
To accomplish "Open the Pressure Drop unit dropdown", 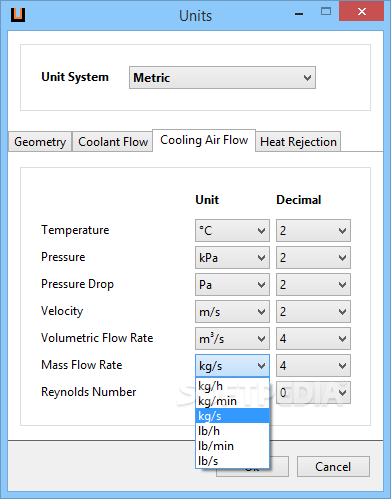I will click(232, 284).
